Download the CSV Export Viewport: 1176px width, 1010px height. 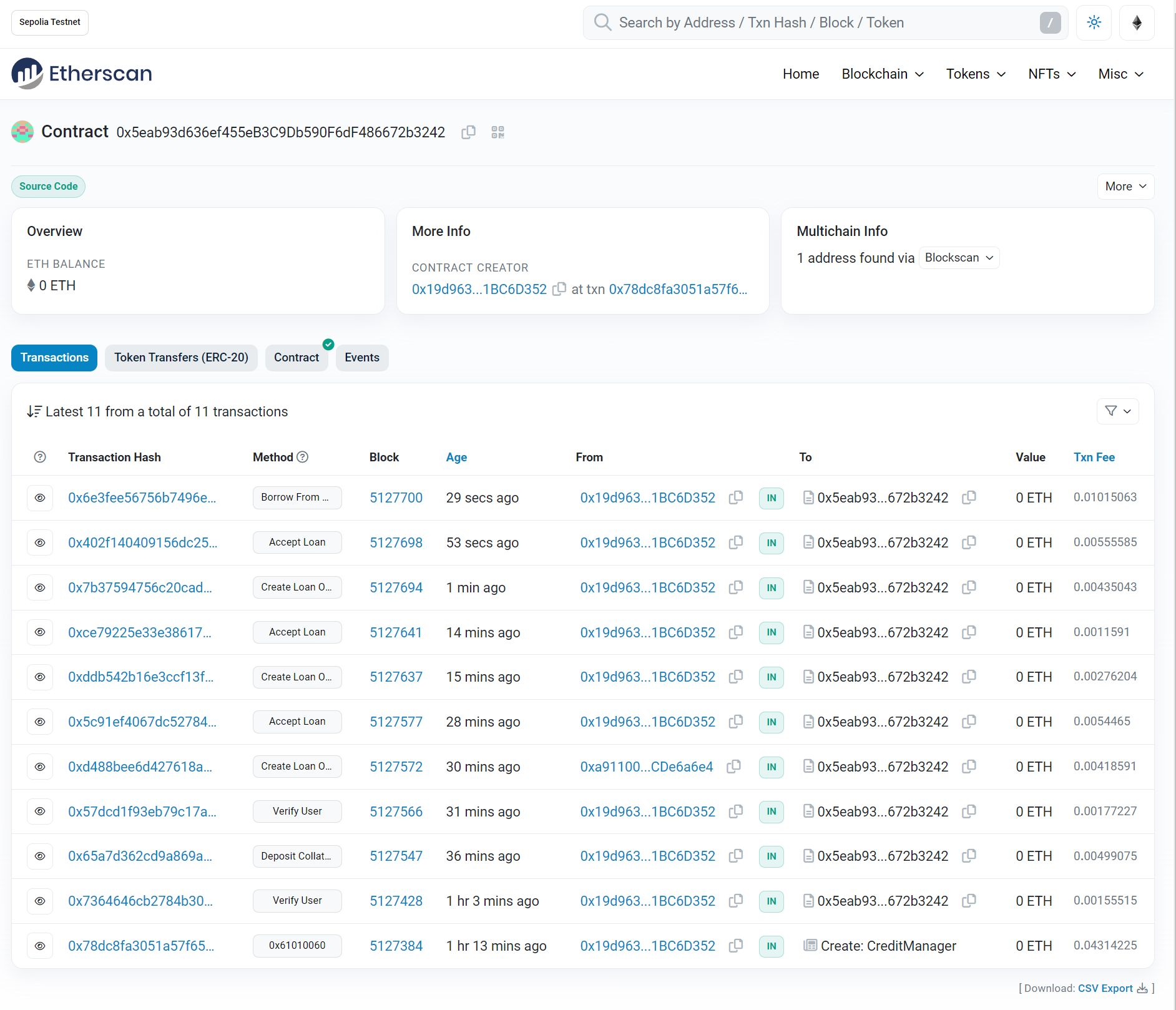pyautogui.click(x=1105, y=988)
